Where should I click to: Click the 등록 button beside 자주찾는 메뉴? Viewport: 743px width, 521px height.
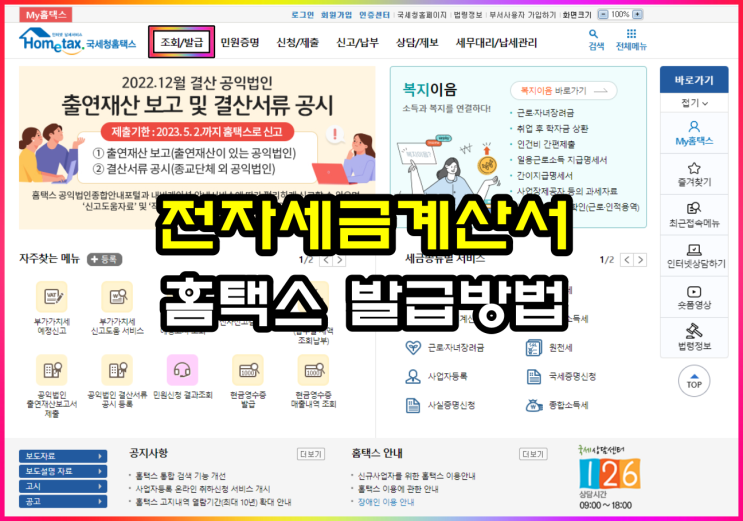coord(104,259)
